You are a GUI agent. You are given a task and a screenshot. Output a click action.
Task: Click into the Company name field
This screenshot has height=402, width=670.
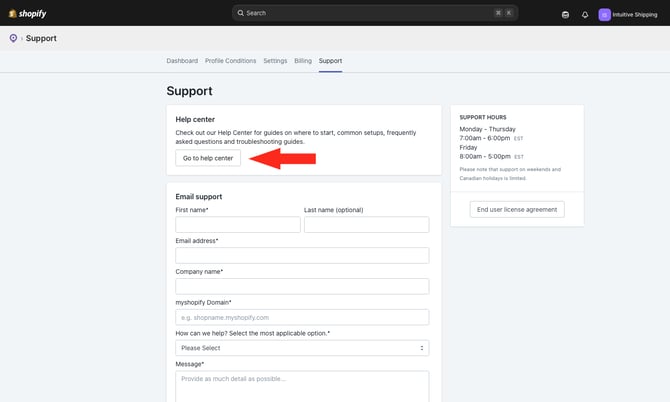click(x=302, y=286)
